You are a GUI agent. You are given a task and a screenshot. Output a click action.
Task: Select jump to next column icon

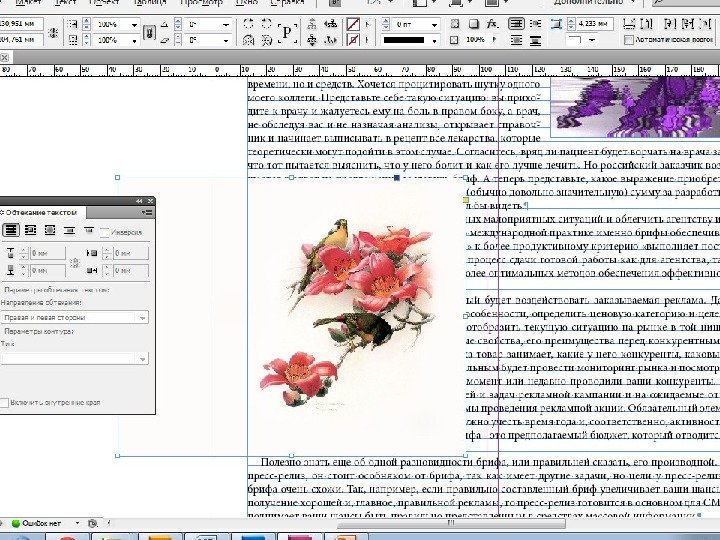point(91,230)
